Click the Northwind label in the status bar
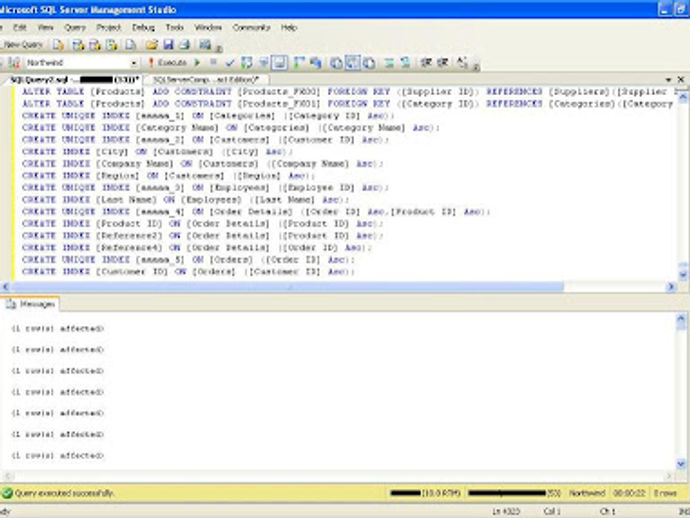The width and height of the screenshot is (690, 518). [x=587, y=493]
